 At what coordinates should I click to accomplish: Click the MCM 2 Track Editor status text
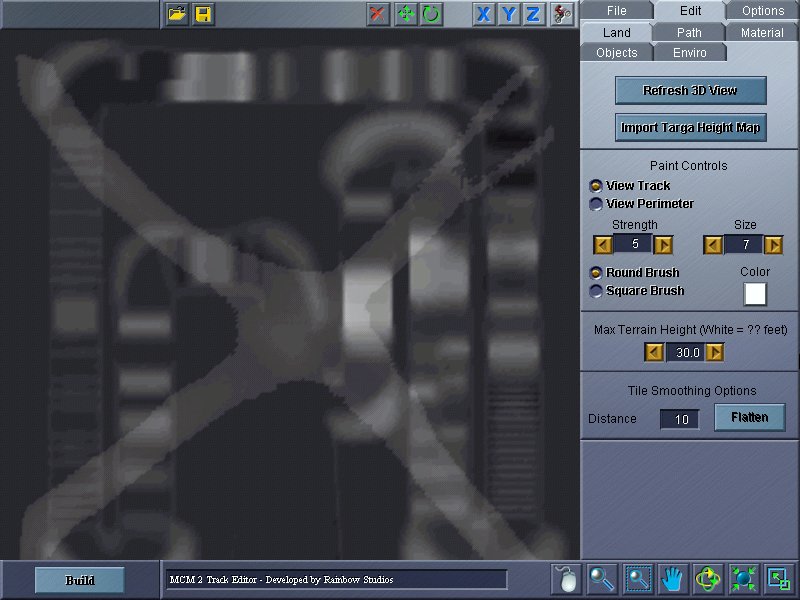tap(281, 580)
